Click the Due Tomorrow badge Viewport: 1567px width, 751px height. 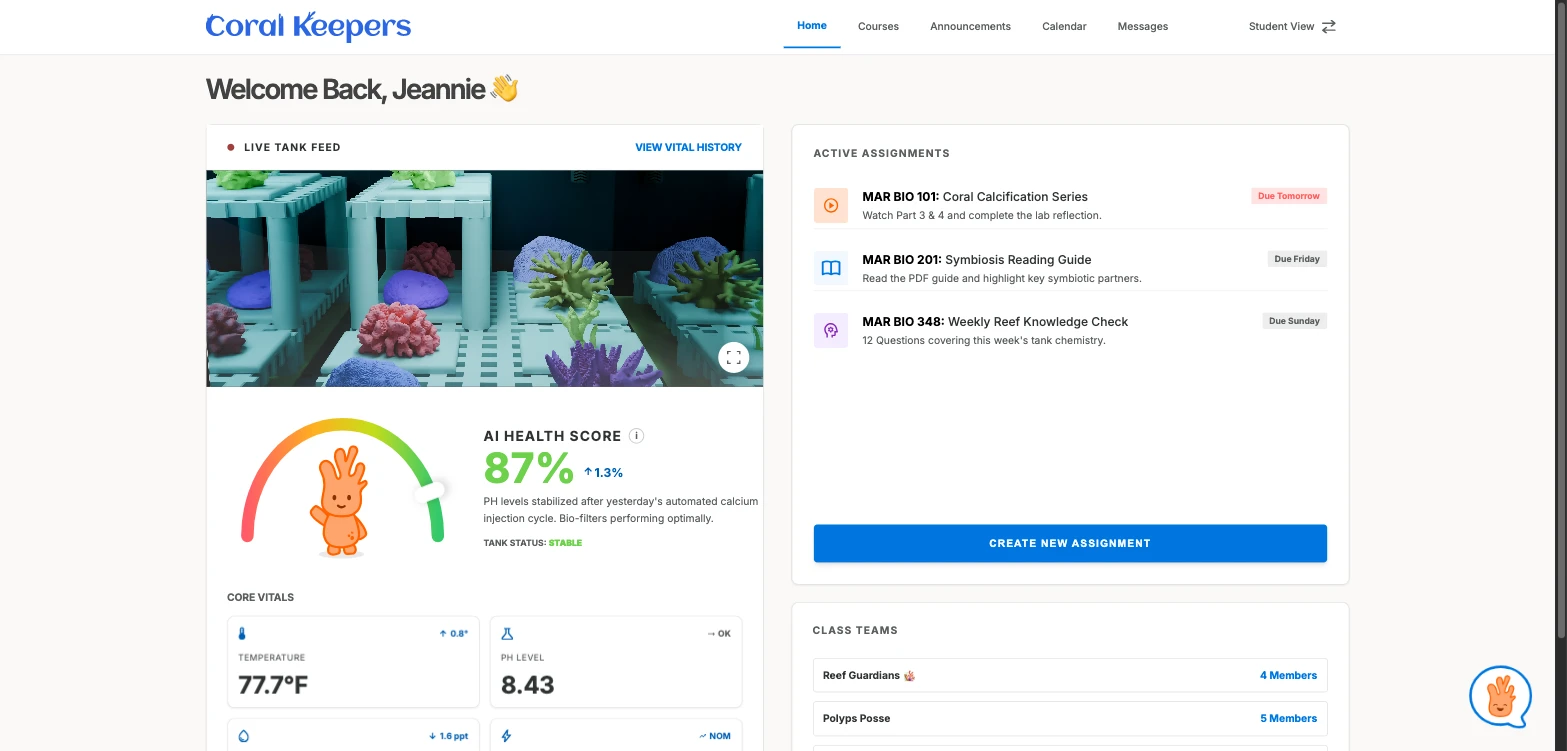coord(1289,196)
